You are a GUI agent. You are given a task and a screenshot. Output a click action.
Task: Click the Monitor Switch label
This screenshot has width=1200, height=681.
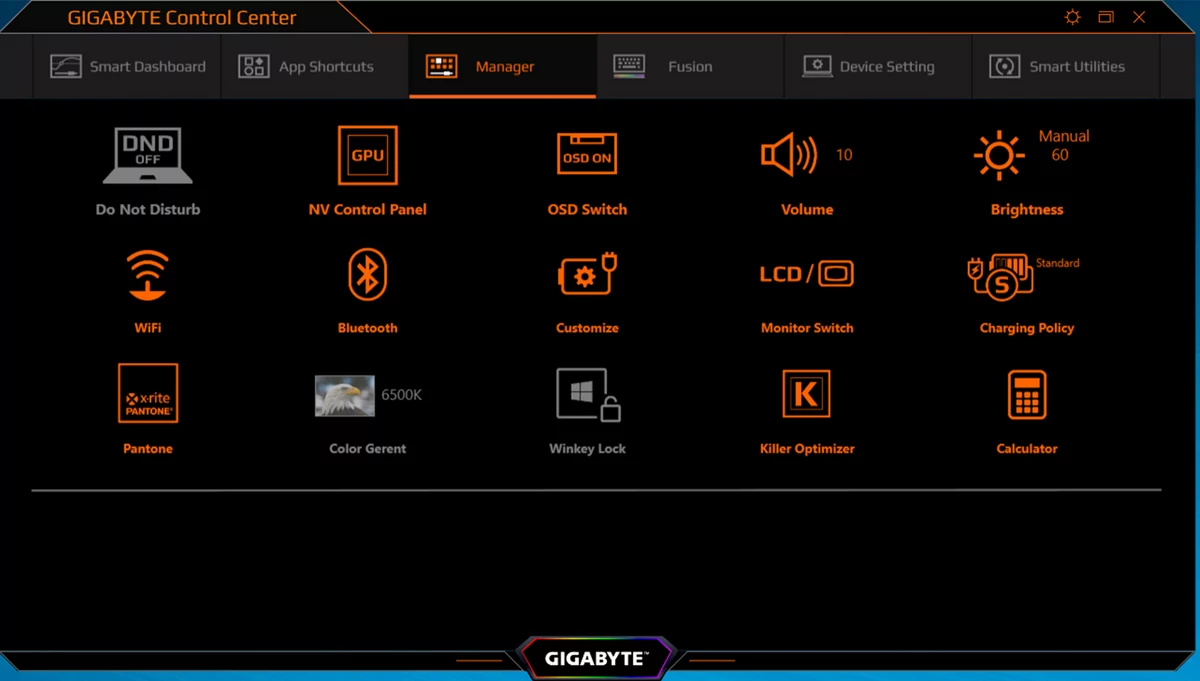pos(807,328)
